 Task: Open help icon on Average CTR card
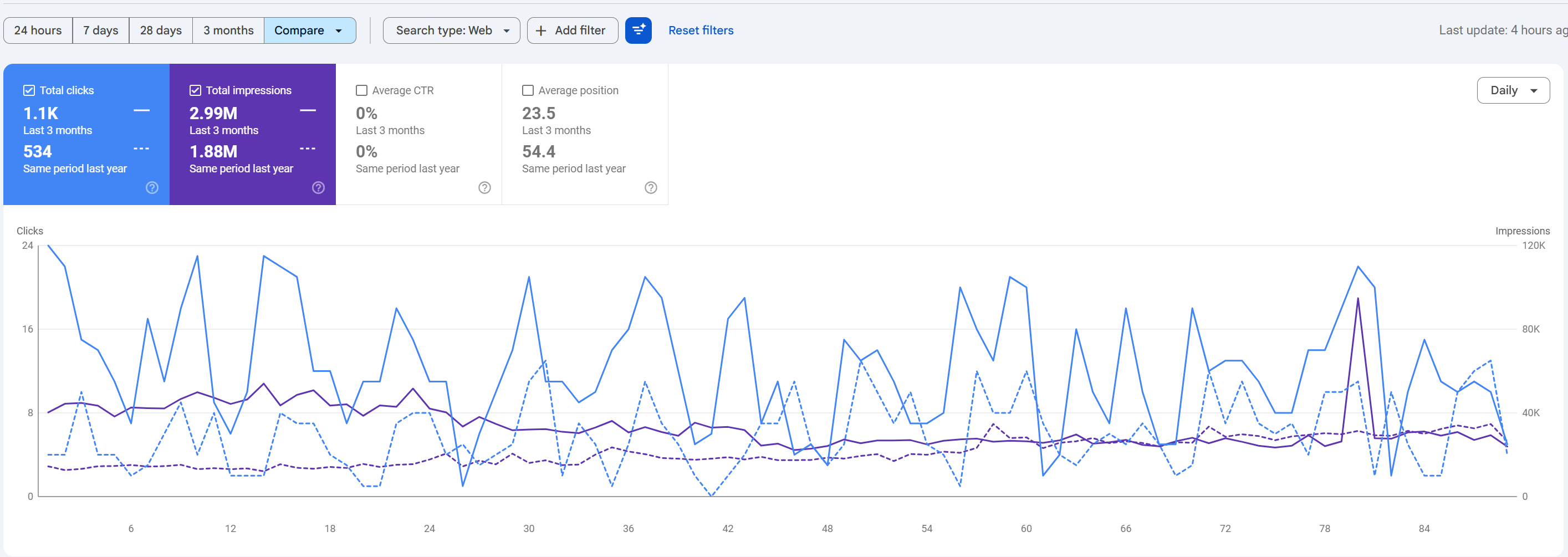coord(484,187)
